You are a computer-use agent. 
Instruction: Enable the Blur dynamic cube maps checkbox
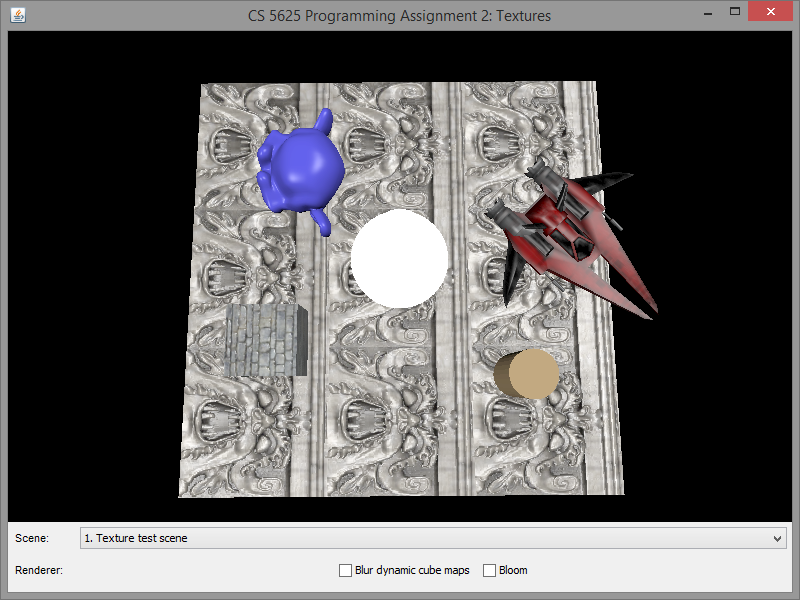pos(346,570)
